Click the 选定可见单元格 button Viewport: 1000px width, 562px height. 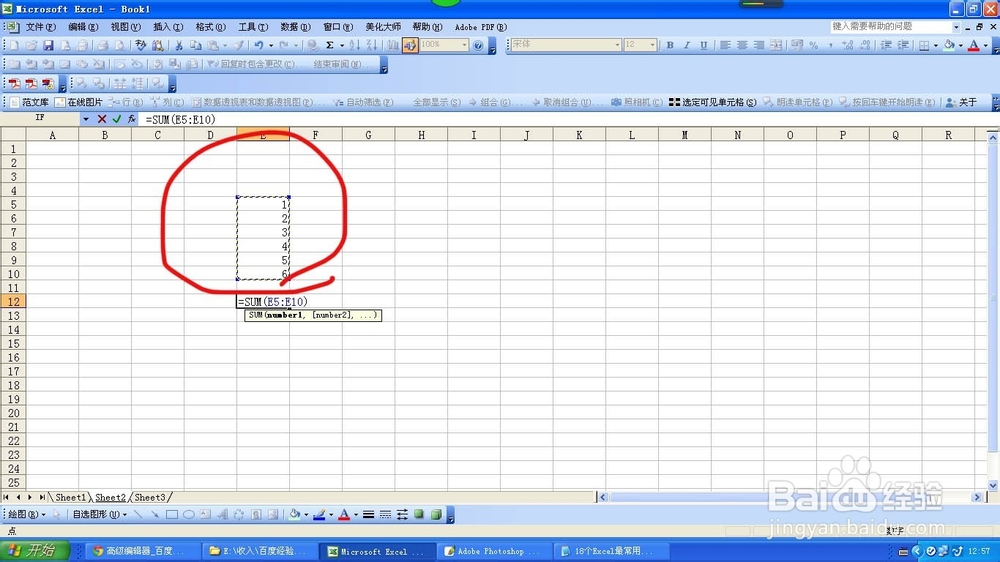click(x=712, y=102)
